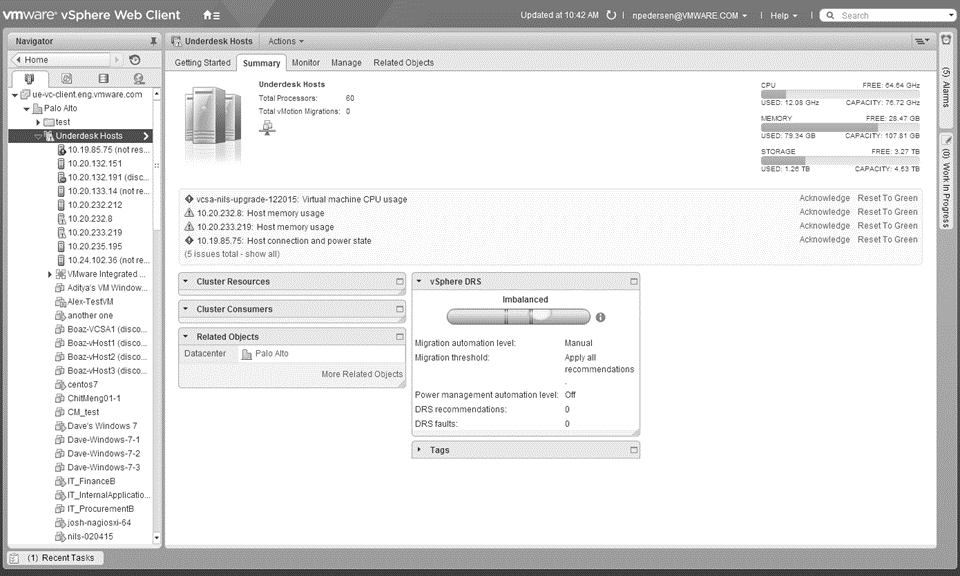The width and height of the screenshot is (960, 576).
Task: Open the Help dropdown
Action: [x=783, y=15]
